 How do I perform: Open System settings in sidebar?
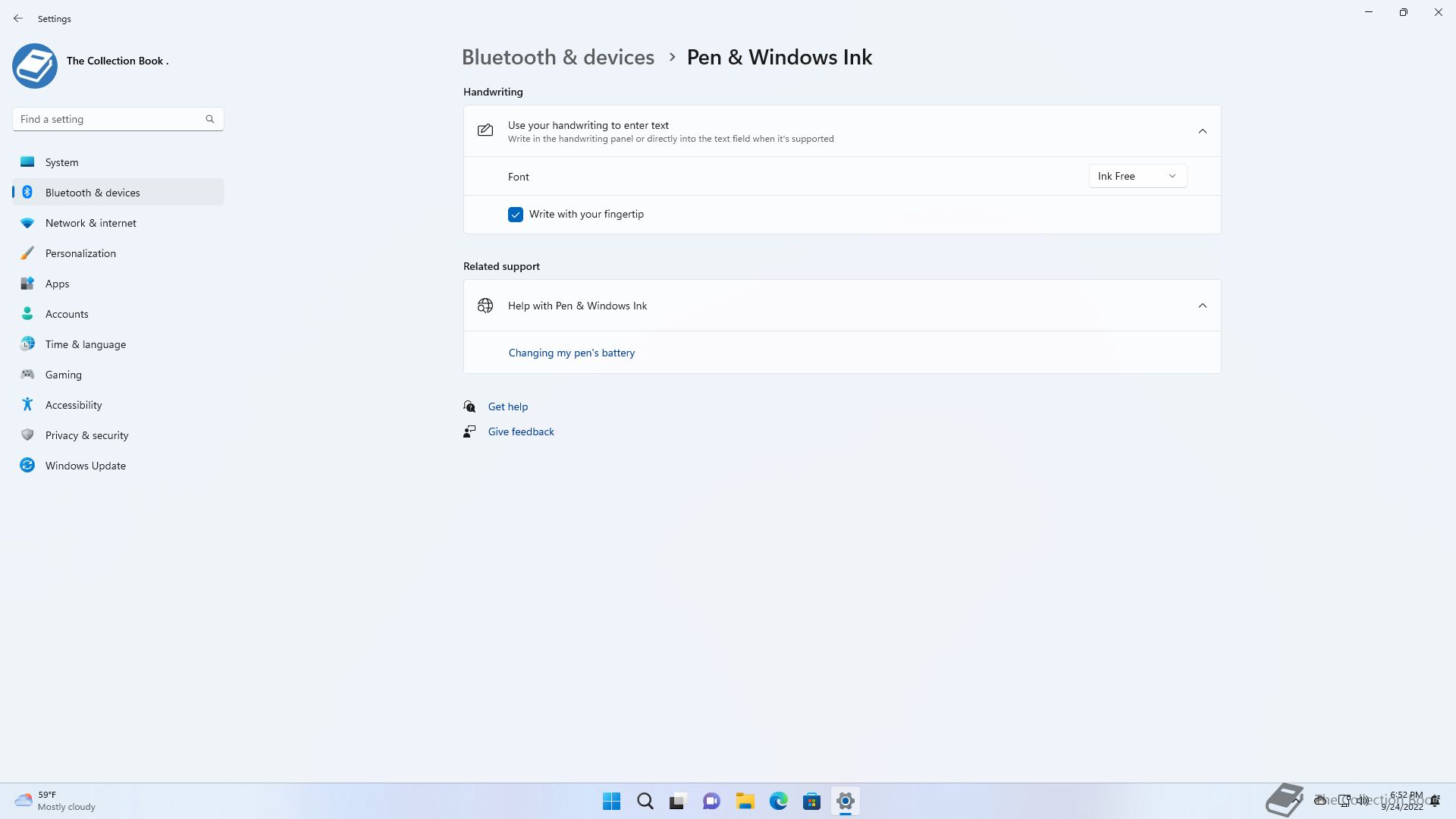[x=118, y=162]
